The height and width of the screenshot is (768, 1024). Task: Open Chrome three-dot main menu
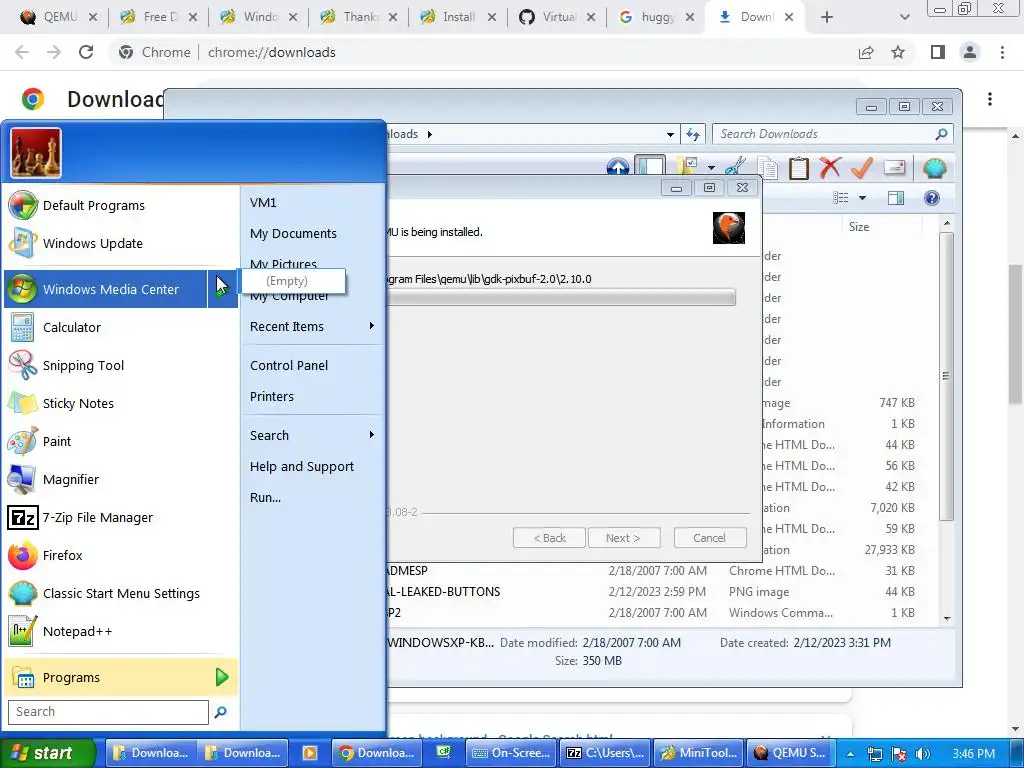(x=1002, y=52)
